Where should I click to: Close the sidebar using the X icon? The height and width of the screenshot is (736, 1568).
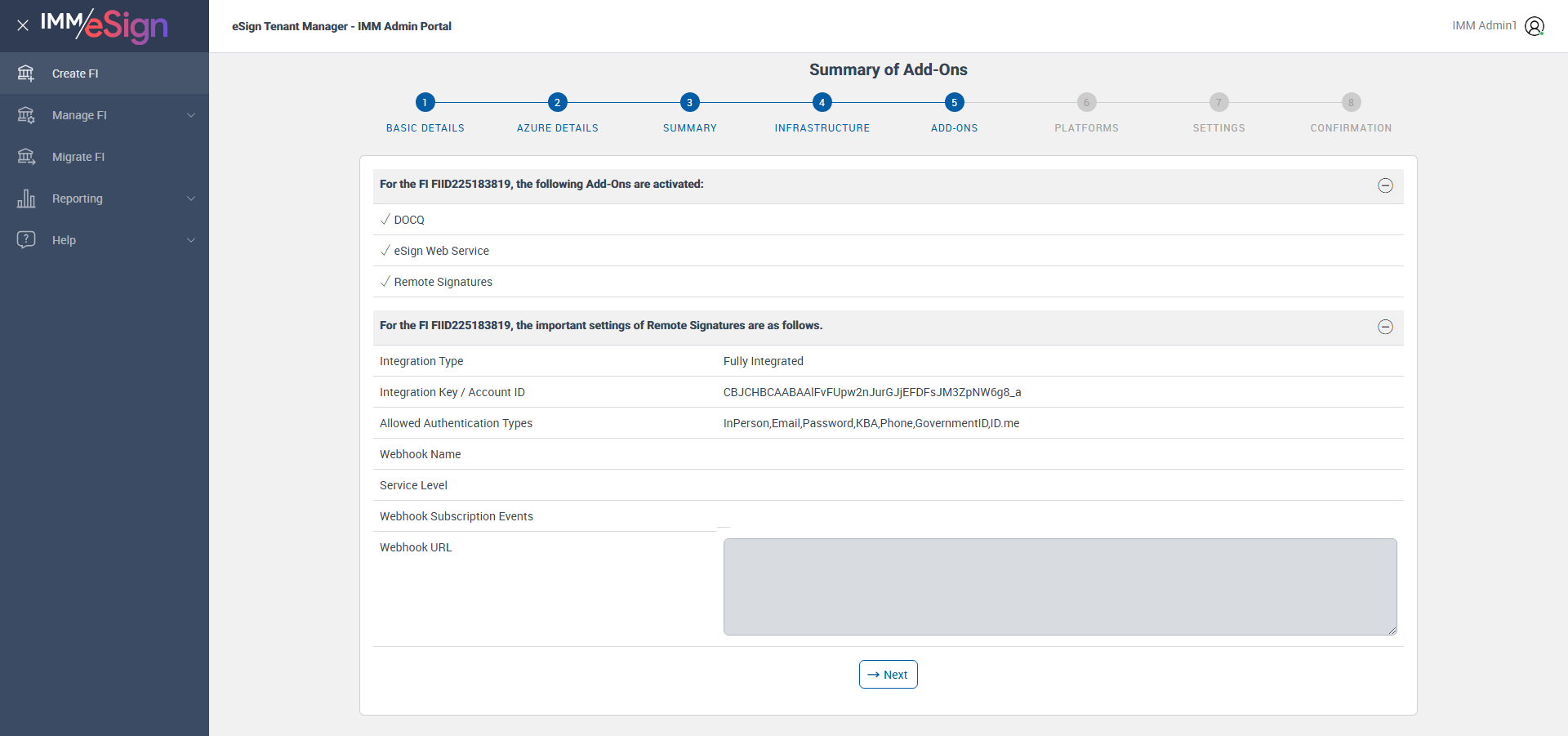(x=23, y=25)
